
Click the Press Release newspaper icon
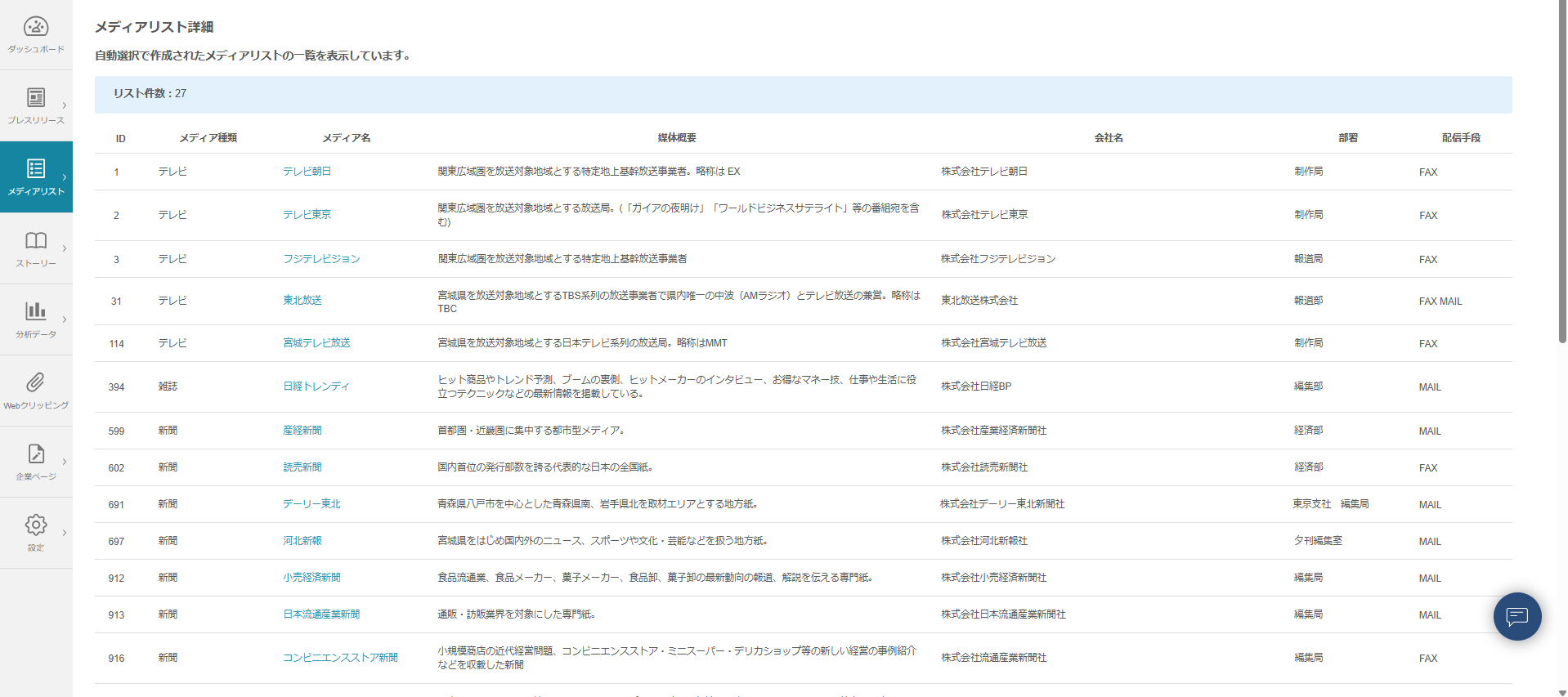tap(36, 98)
